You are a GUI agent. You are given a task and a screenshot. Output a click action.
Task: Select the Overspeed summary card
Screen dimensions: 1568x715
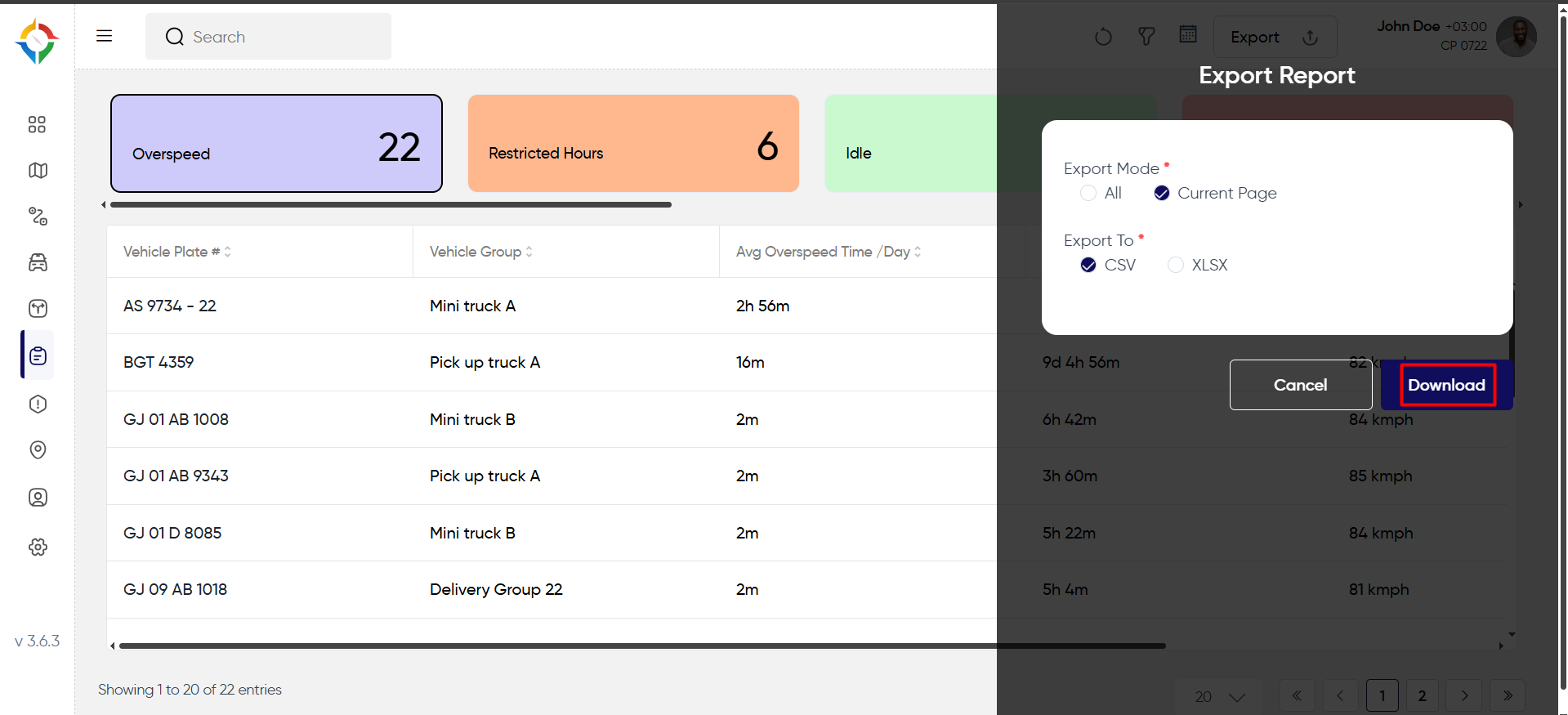pyautogui.click(x=276, y=144)
